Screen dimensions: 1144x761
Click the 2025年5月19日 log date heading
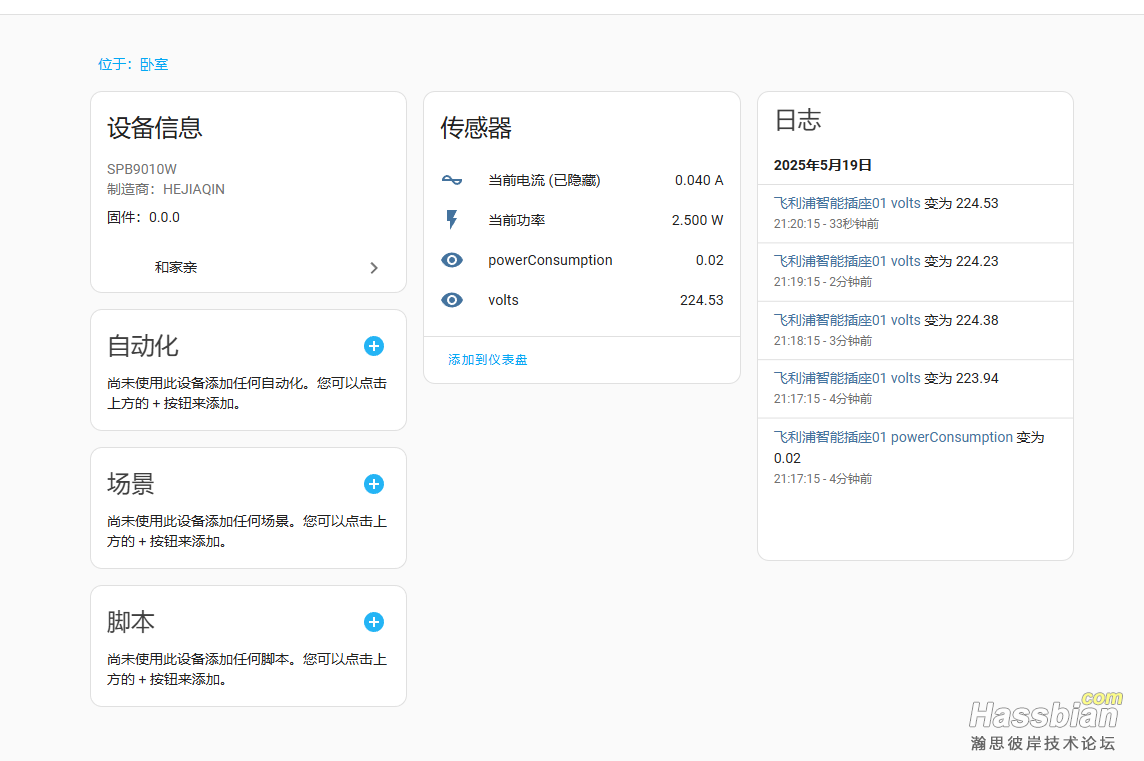click(x=823, y=165)
